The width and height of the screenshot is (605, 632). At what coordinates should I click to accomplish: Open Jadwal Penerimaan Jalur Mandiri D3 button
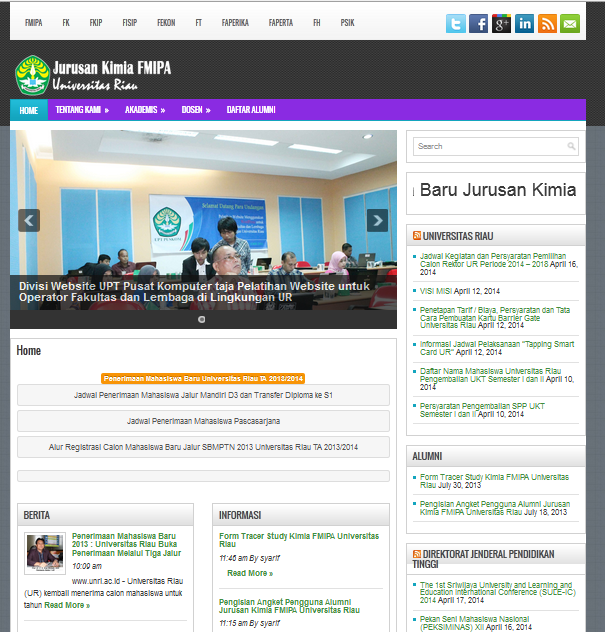pos(203,395)
